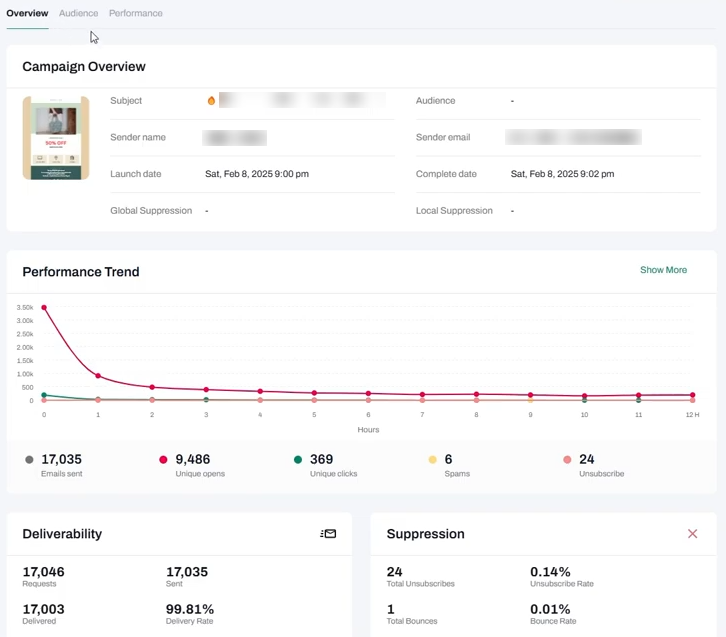The height and width of the screenshot is (637, 726).
Task: Switch to the Audience tab
Action: (78, 14)
